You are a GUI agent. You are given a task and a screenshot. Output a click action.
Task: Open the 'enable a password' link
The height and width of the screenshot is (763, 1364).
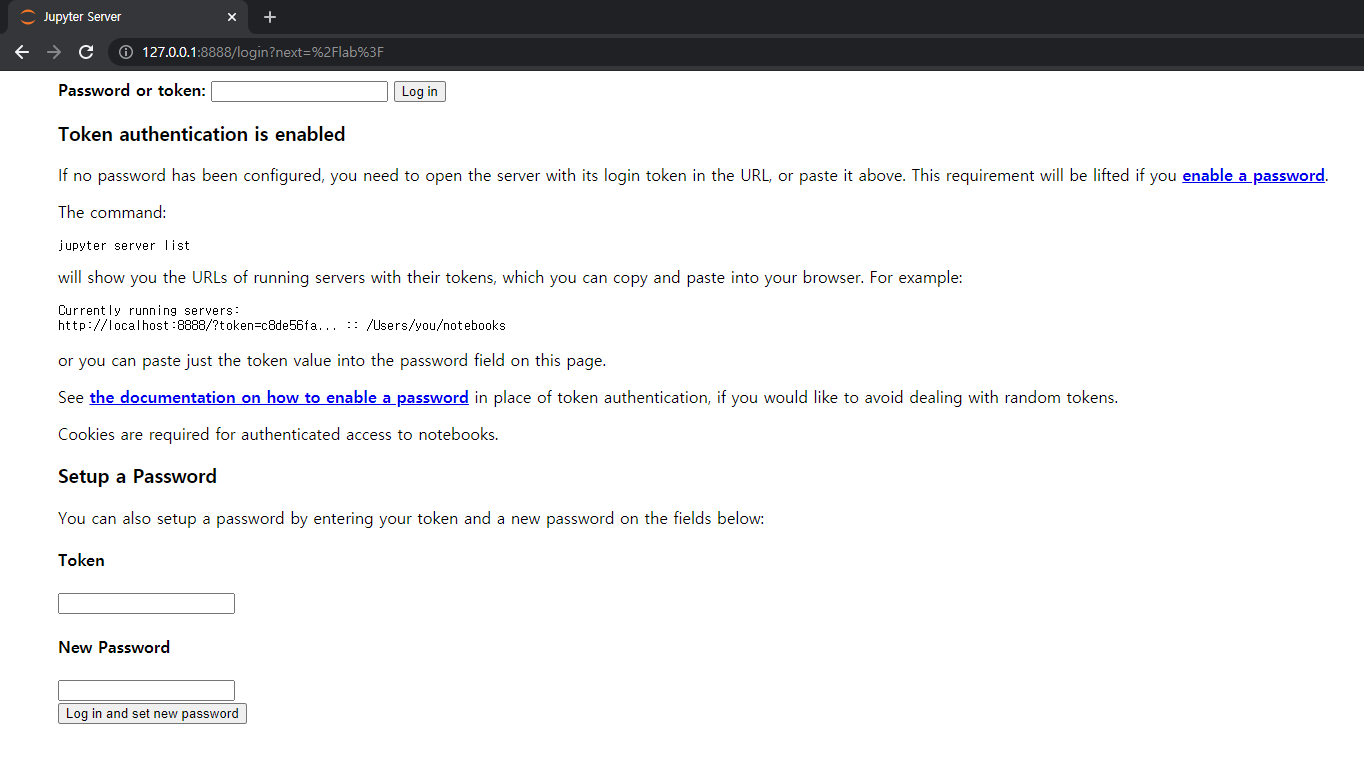(x=1253, y=176)
